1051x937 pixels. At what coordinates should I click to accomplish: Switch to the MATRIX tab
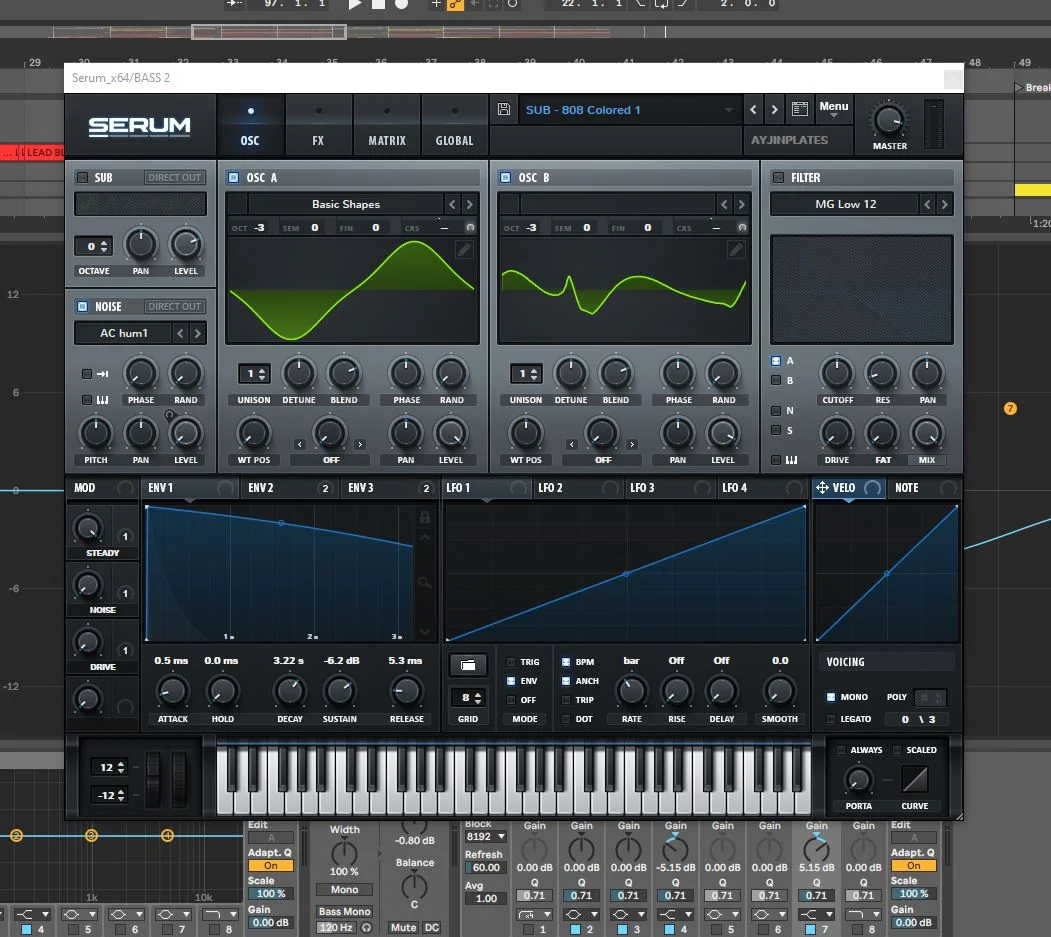(387, 126)
